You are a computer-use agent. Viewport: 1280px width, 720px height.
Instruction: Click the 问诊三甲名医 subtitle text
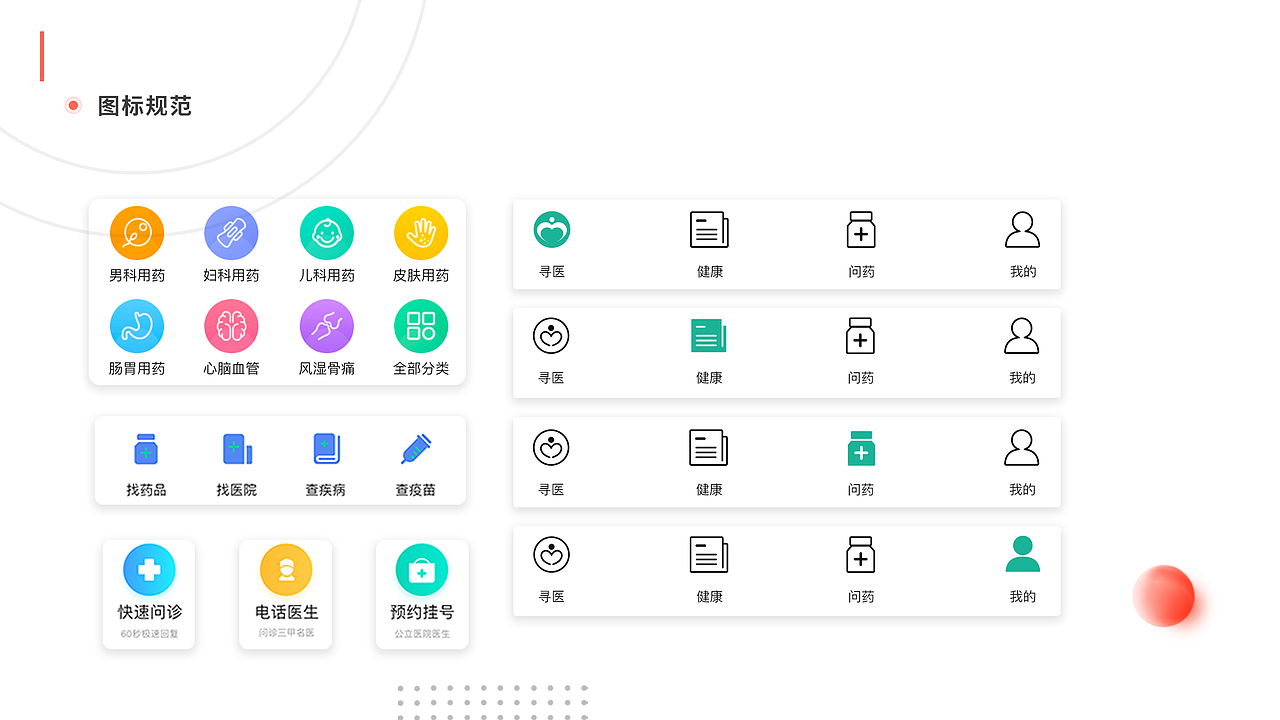point(286,633)
